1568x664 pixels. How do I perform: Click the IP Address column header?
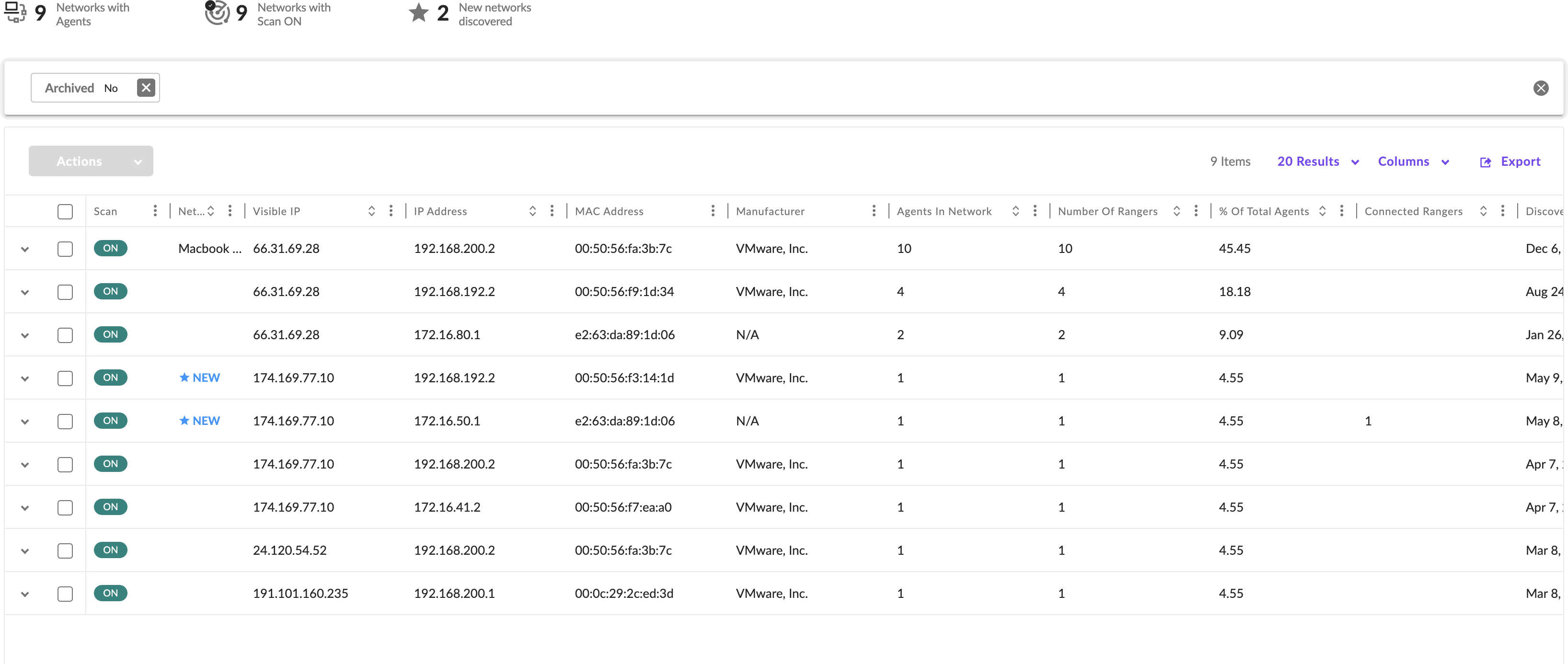[440, 211]
